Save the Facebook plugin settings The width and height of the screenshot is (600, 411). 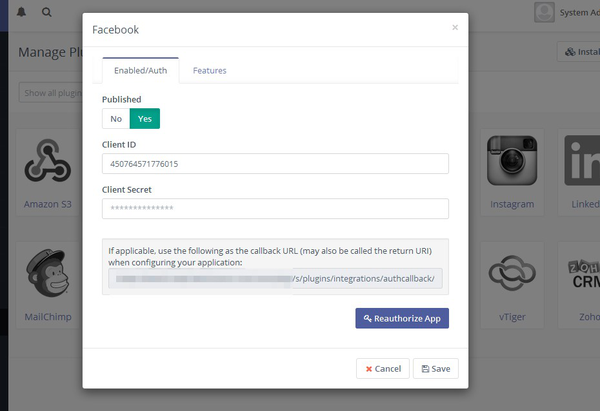(435, 369)
